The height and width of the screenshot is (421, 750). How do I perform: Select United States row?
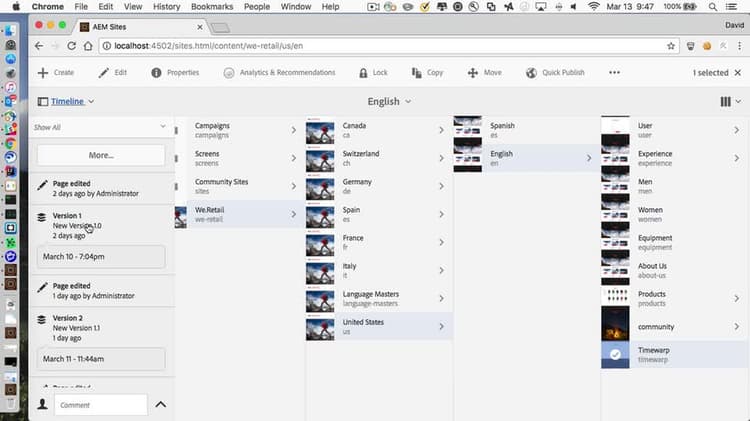pos(378,327)
